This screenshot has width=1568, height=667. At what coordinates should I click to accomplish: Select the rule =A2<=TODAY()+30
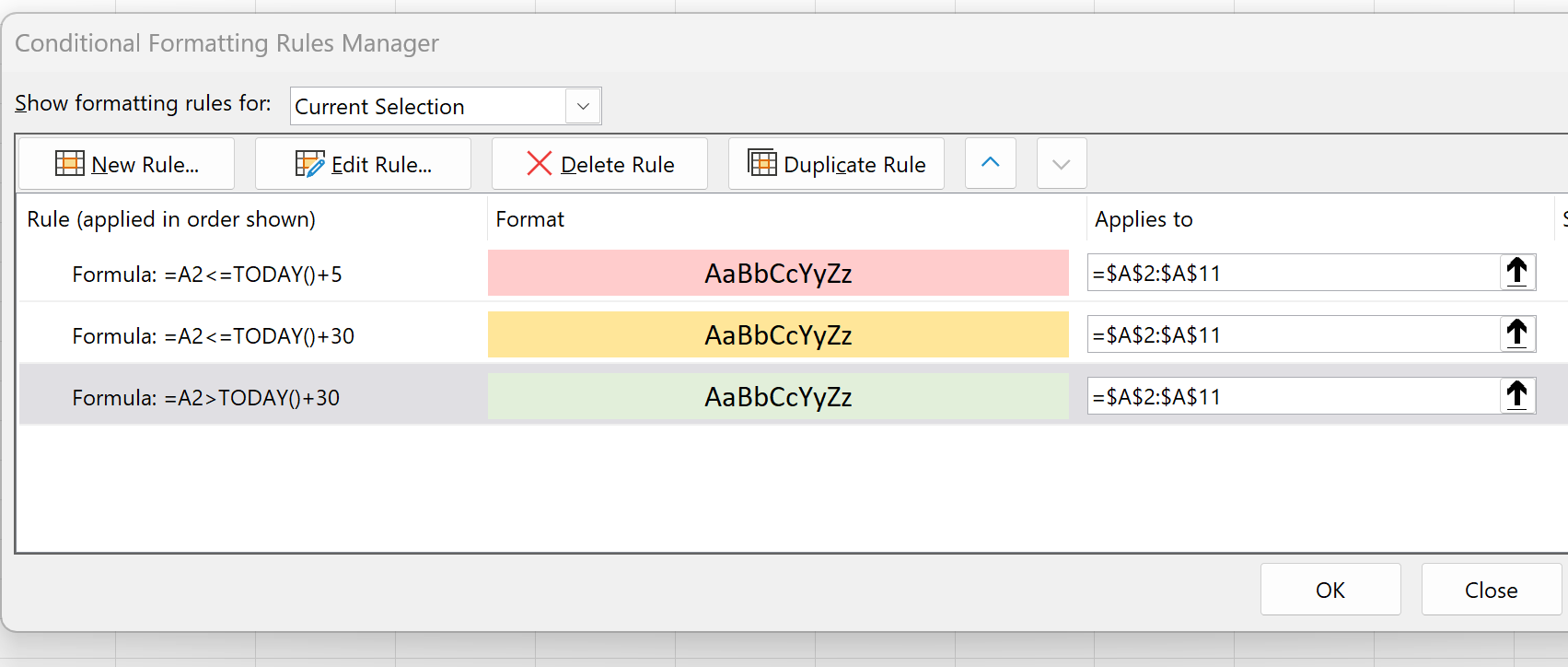pos(214,336)
